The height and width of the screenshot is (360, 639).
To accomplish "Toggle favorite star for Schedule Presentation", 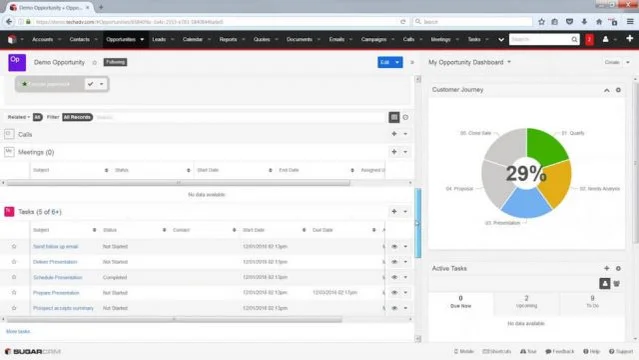I will pyautogui.click(x=14, y=277).
